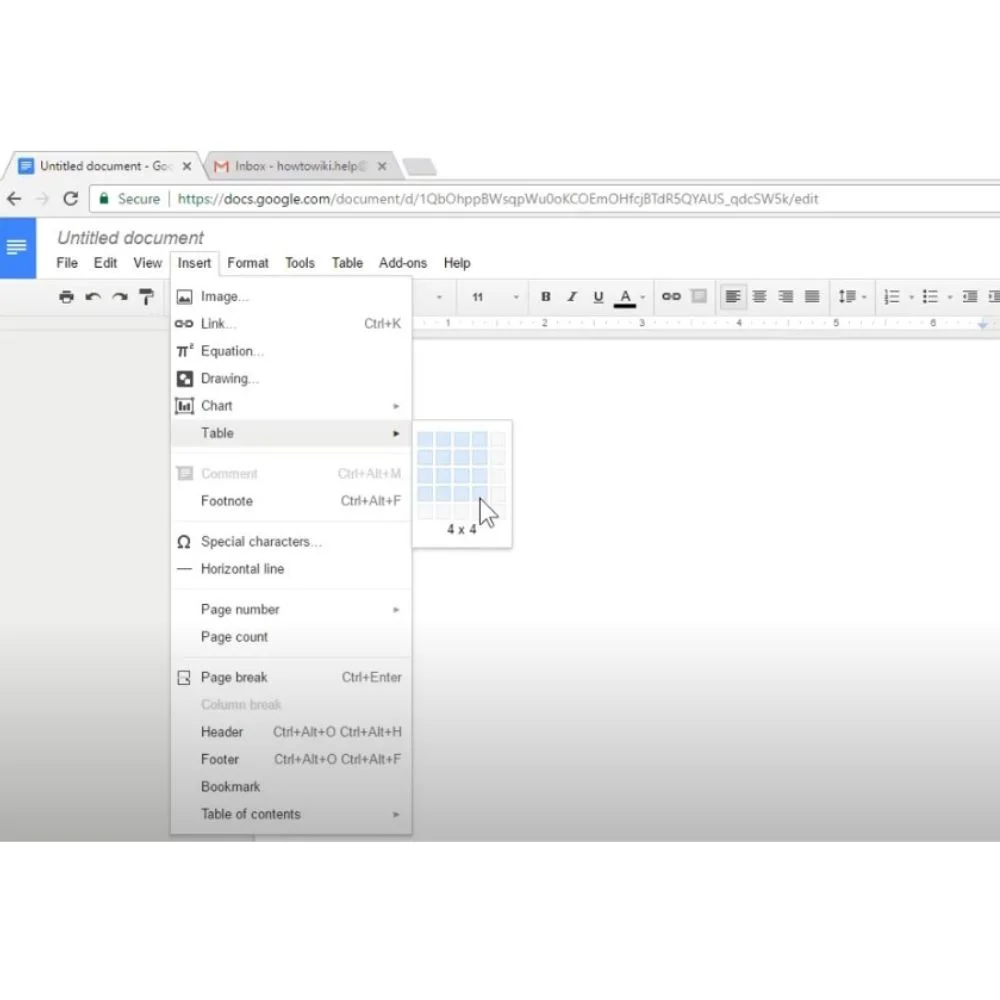The image size is (1000, 1000).
Task: Choose Special characters... entry
Action: (x=291, y=542)
